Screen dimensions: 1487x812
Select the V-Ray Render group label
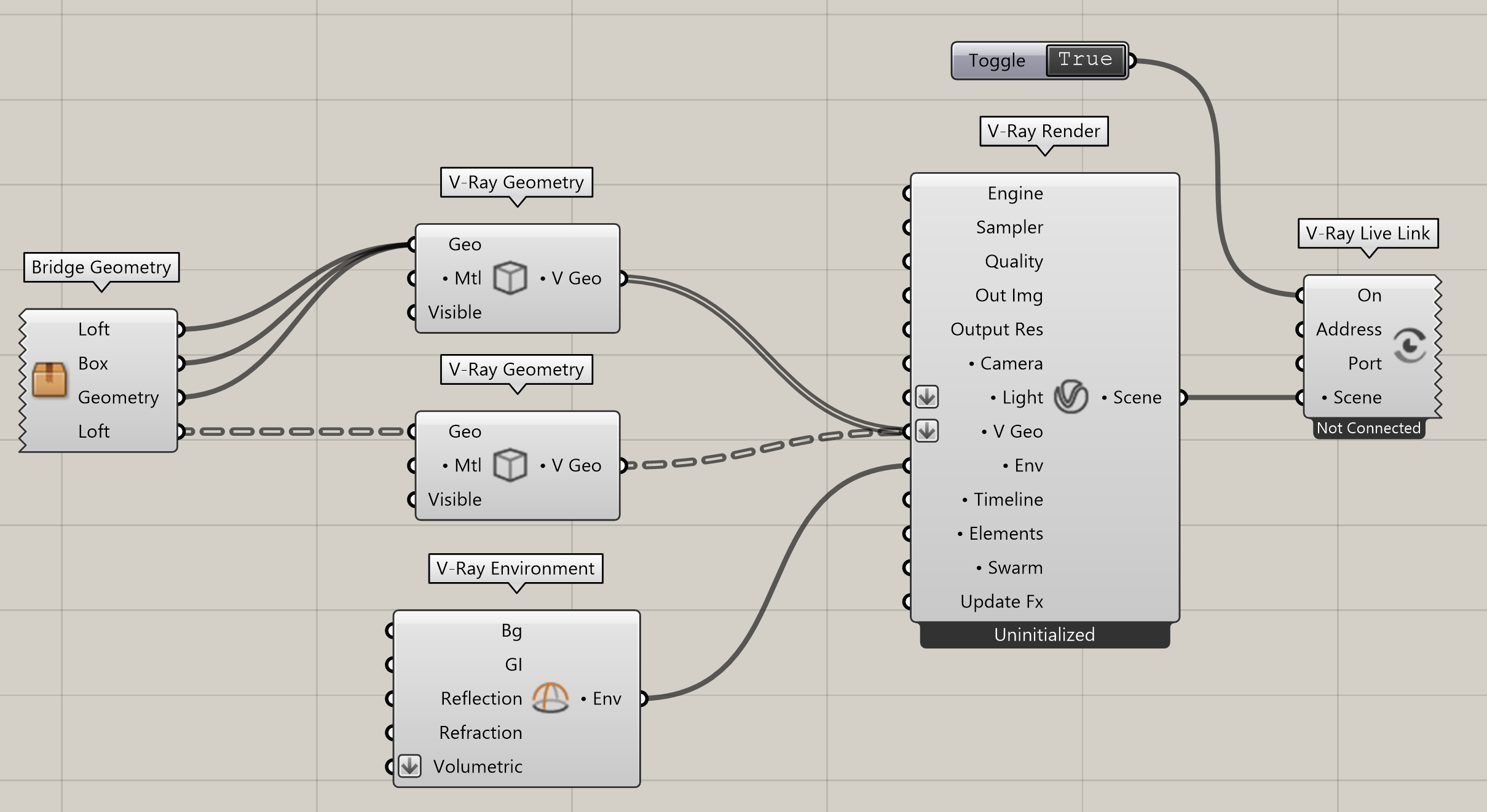pos(1044,131)
